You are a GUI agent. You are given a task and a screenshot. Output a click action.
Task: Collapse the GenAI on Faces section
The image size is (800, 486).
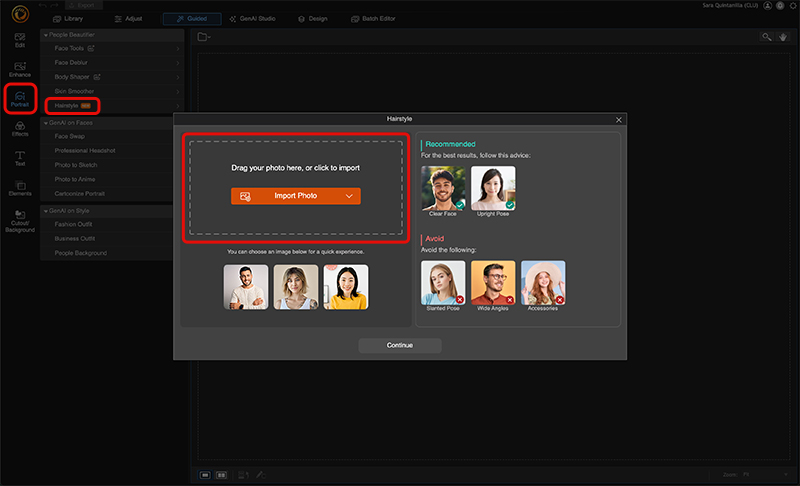pos(46,123)
